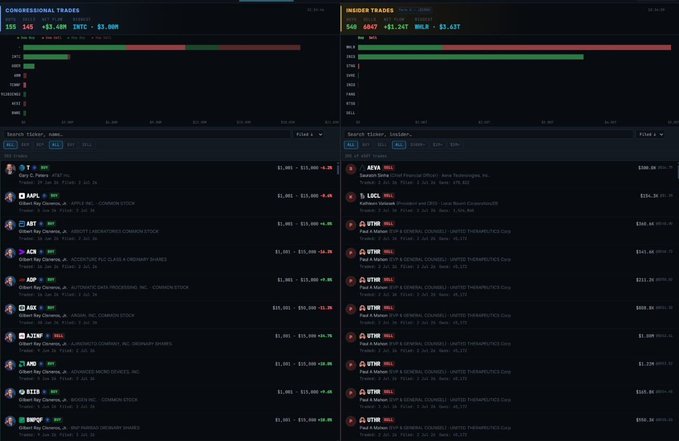The width and height of the screenshot is (679, 441).
Task: Toggle the Sell legend item in Insider chart
Action: (372, 38)
